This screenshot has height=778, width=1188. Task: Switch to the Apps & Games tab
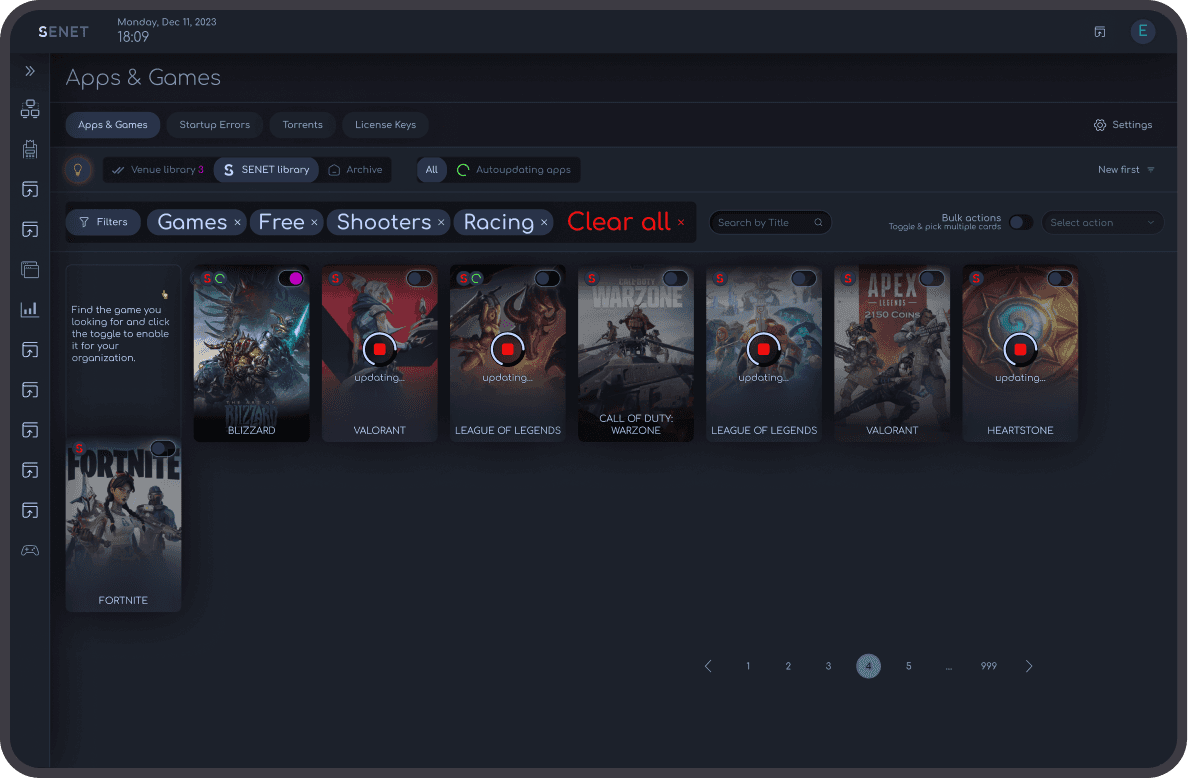click(x=113, y=125)
